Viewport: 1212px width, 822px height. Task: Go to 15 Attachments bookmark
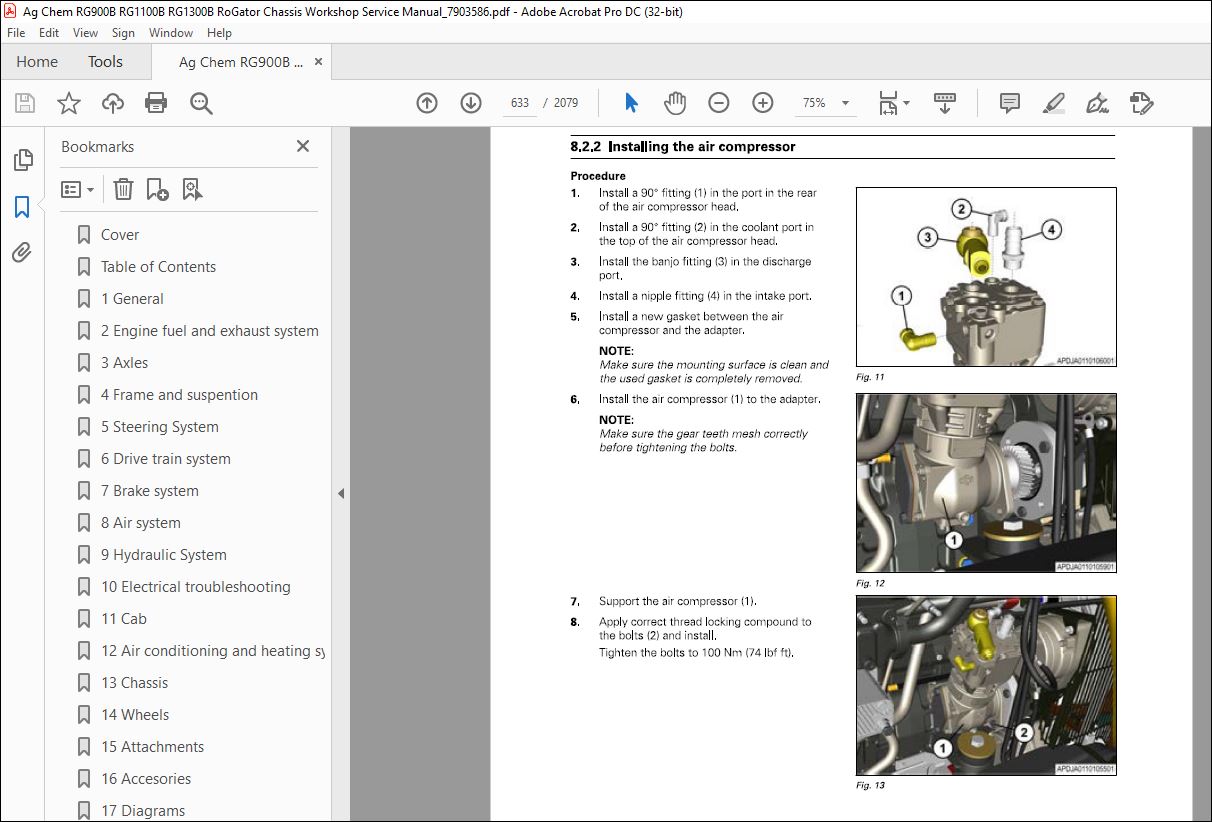tap(152, 747)
